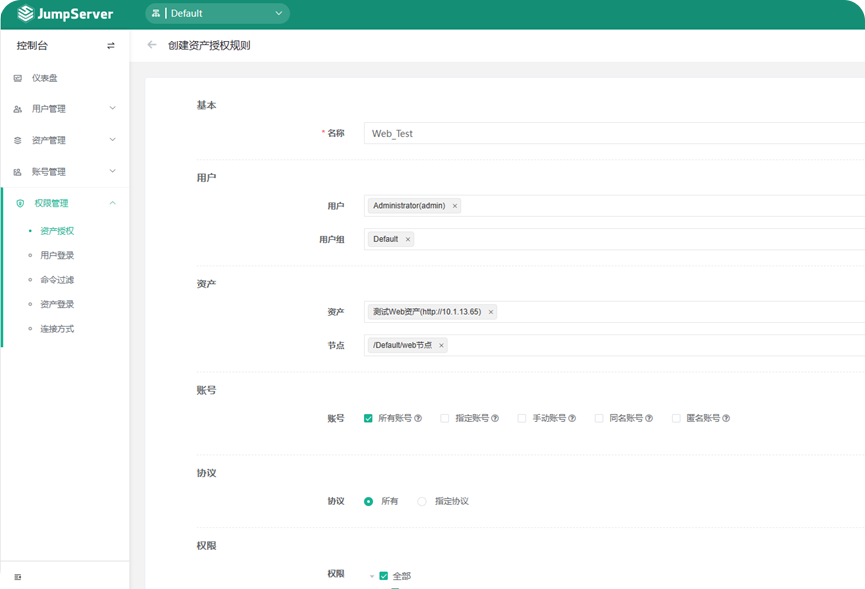Expand the 用户管理 menu
Image resolution: width=865 pixels, height=589 pixels.
point(65,109)
